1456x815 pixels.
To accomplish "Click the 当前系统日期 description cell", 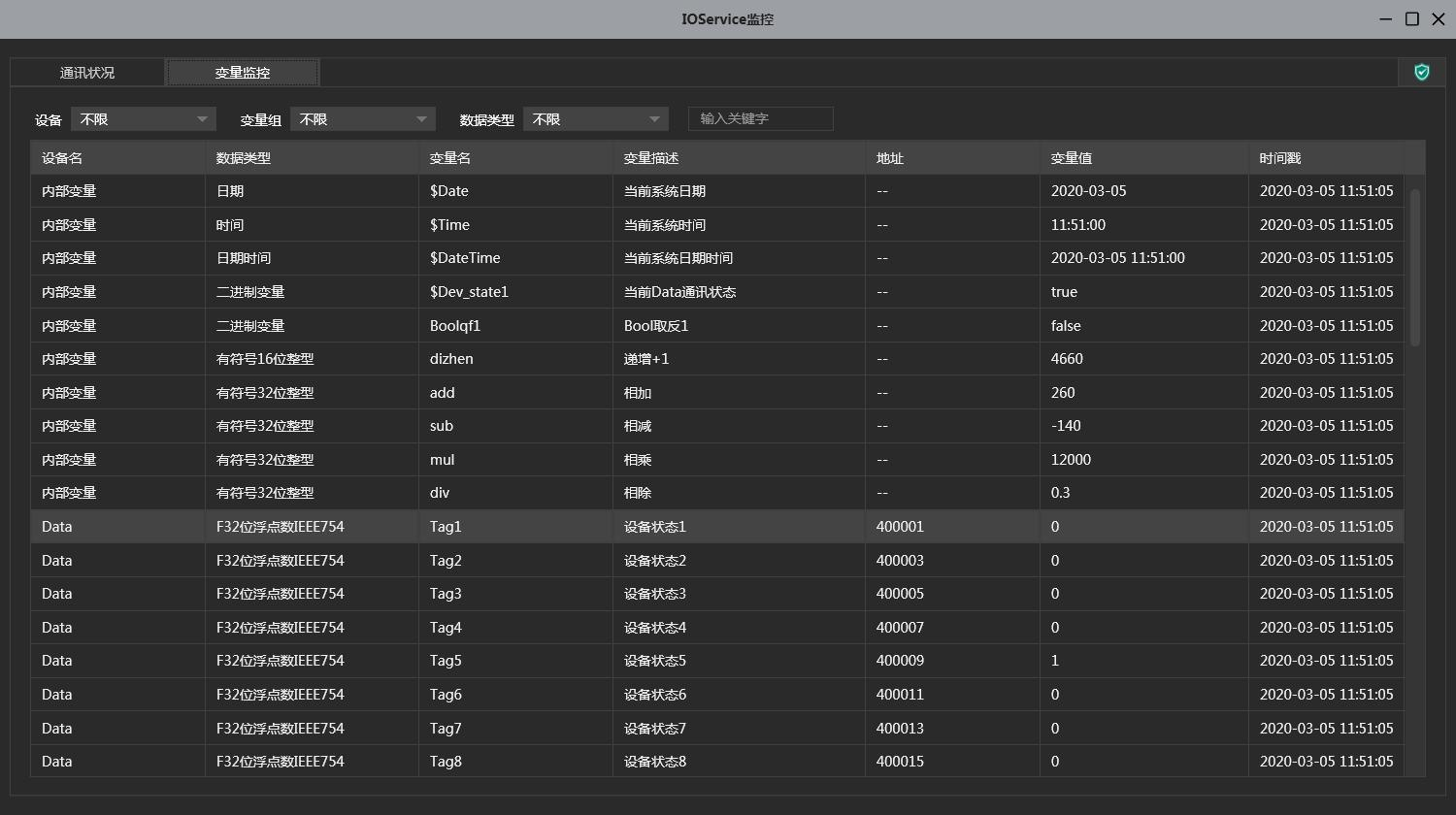I will coord(739,191).
